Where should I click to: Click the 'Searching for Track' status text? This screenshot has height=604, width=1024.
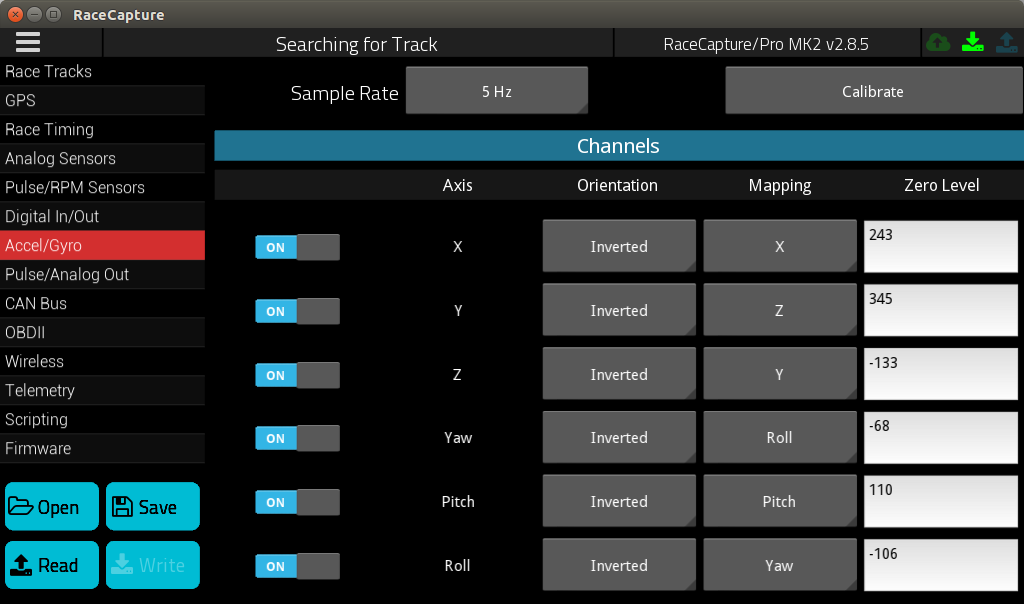pyautogui.click(x=357, y=44)
